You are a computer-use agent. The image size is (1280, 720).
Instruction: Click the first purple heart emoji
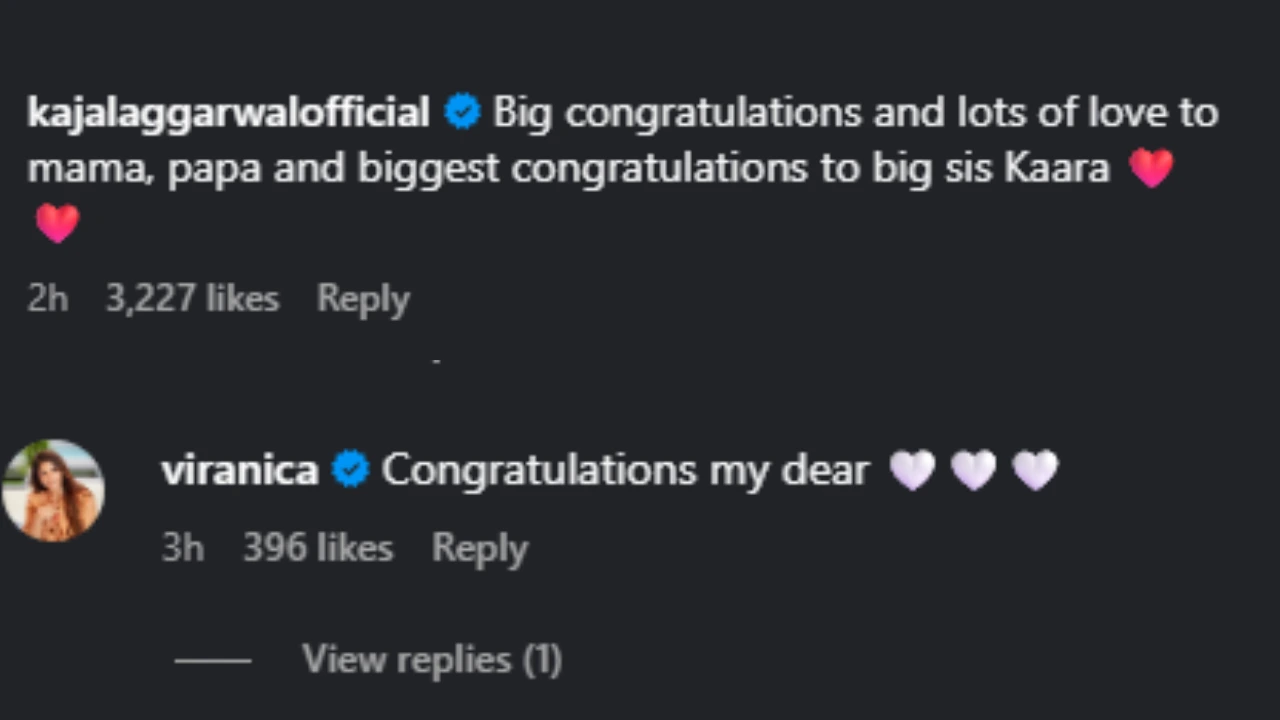[x=911, y=468]
